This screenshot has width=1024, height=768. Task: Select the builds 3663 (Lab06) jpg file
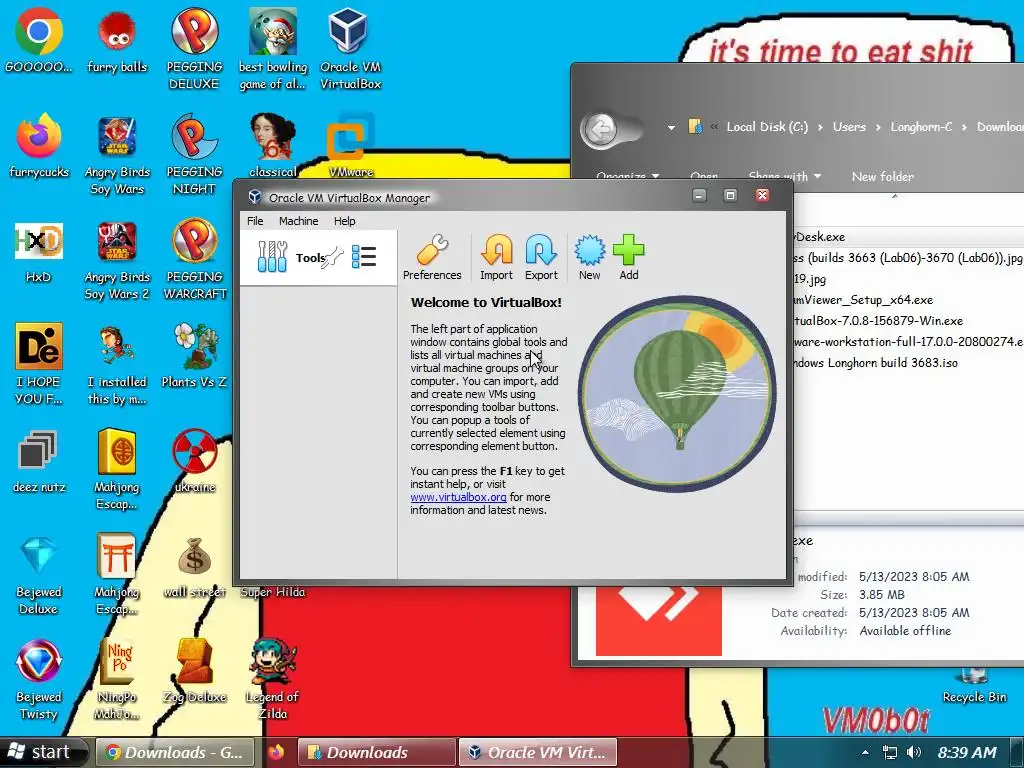point(908,258)
